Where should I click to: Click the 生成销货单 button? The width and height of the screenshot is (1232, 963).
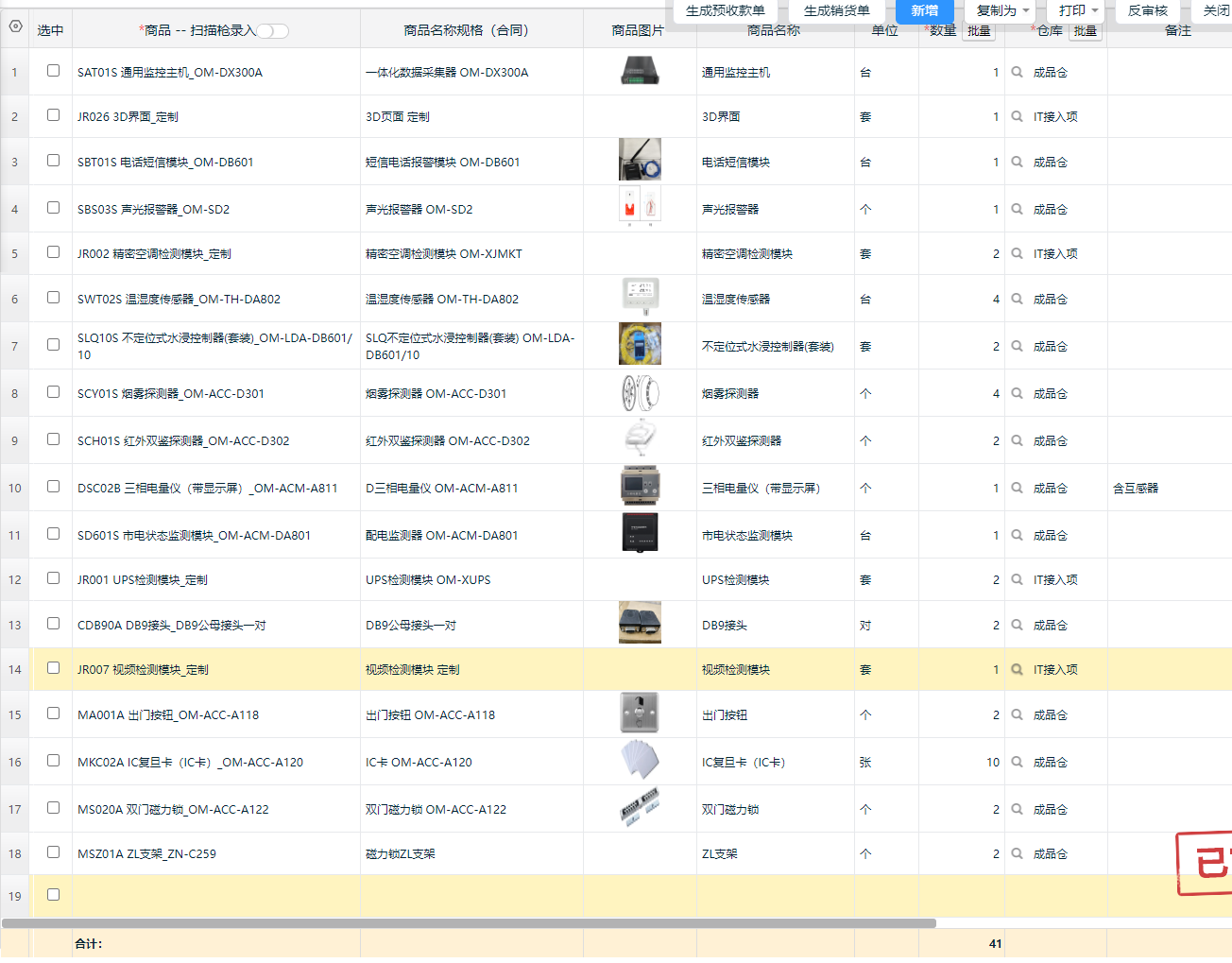pyautogui.click(x=837, y=10)
